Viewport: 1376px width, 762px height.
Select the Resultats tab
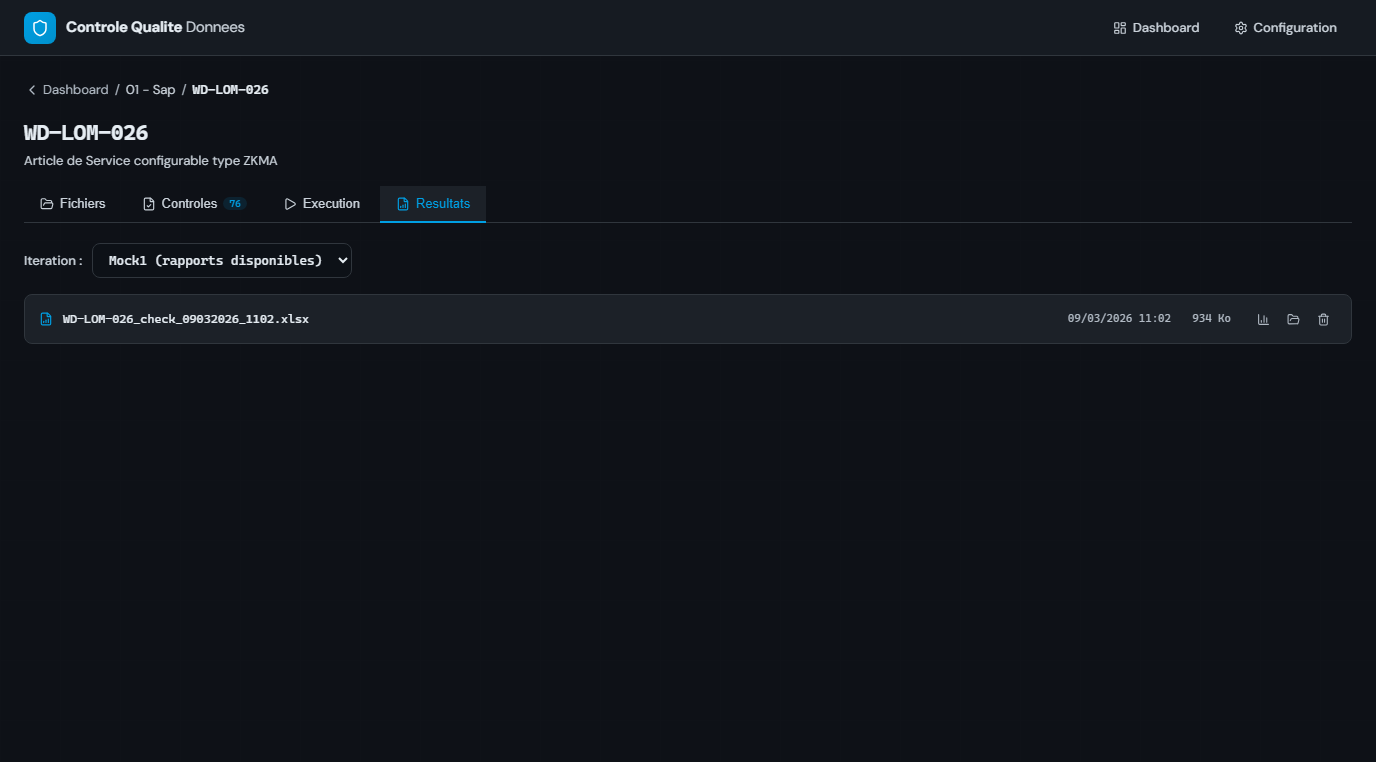coord(433,204)
